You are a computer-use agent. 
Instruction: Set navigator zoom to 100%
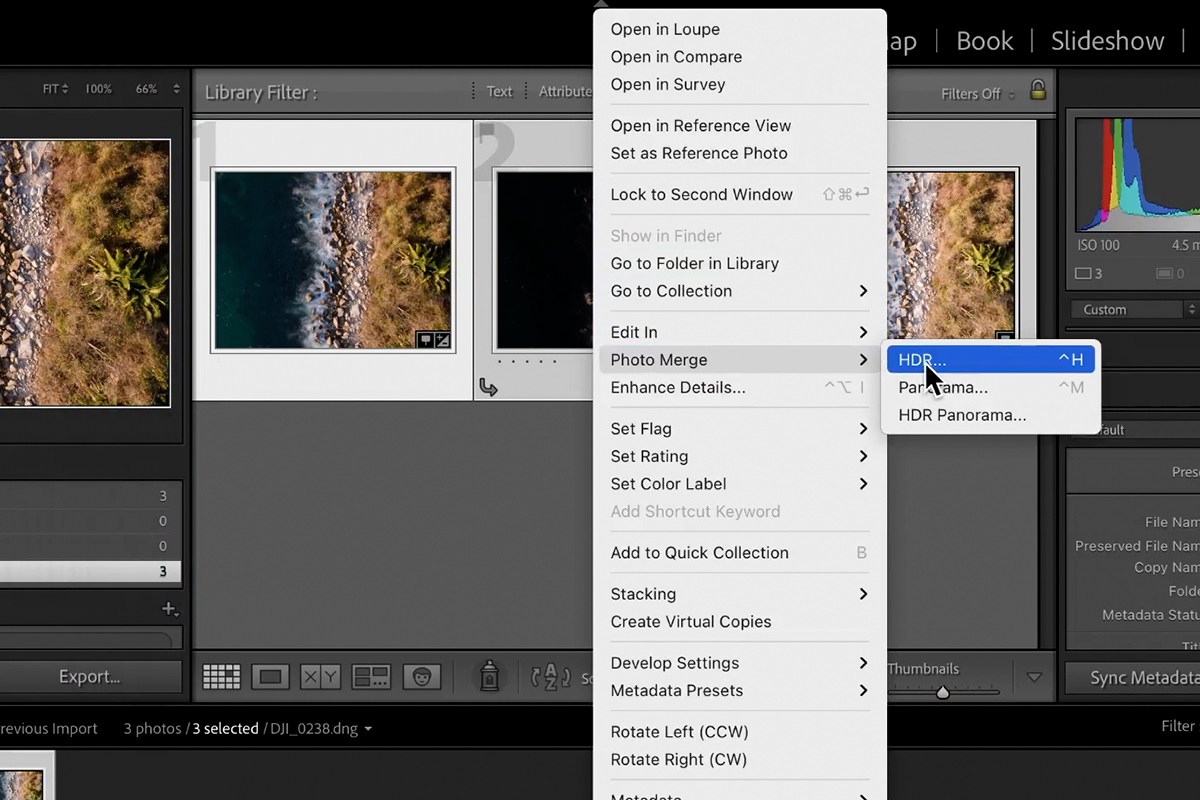pyautogui.click(x=98, y=89)
